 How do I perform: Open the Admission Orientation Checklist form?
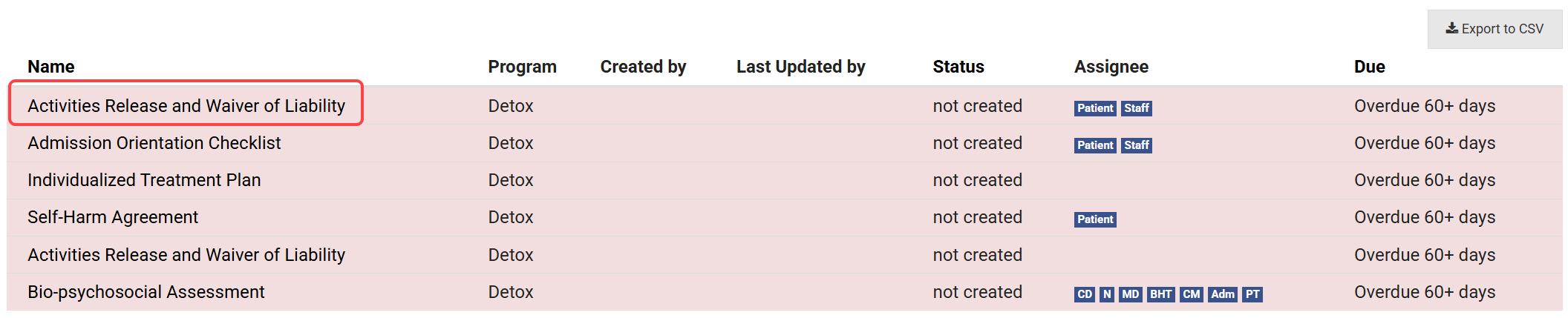(x=154, y=143)
